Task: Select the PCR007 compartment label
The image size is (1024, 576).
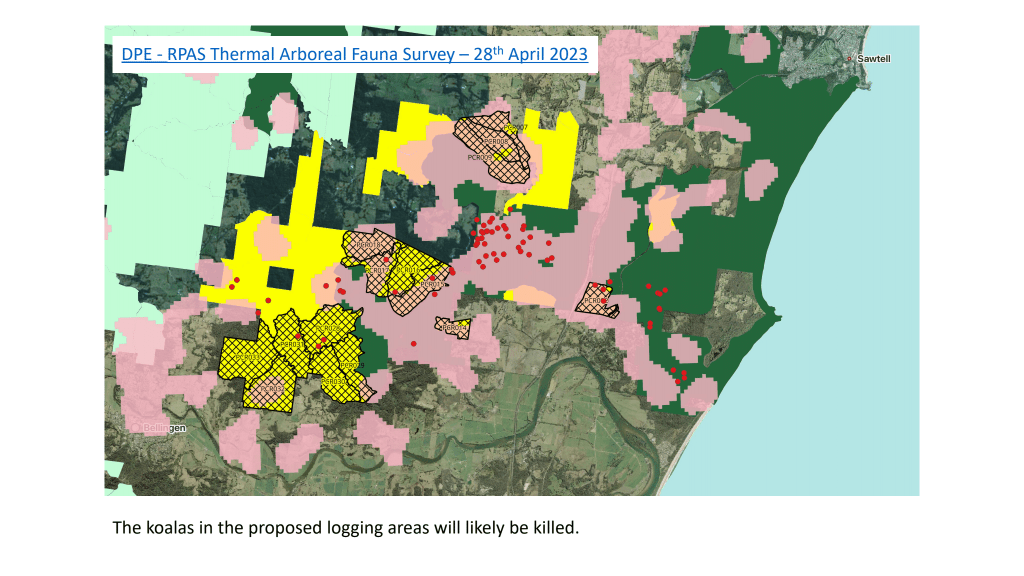Action: click(517, 128)
